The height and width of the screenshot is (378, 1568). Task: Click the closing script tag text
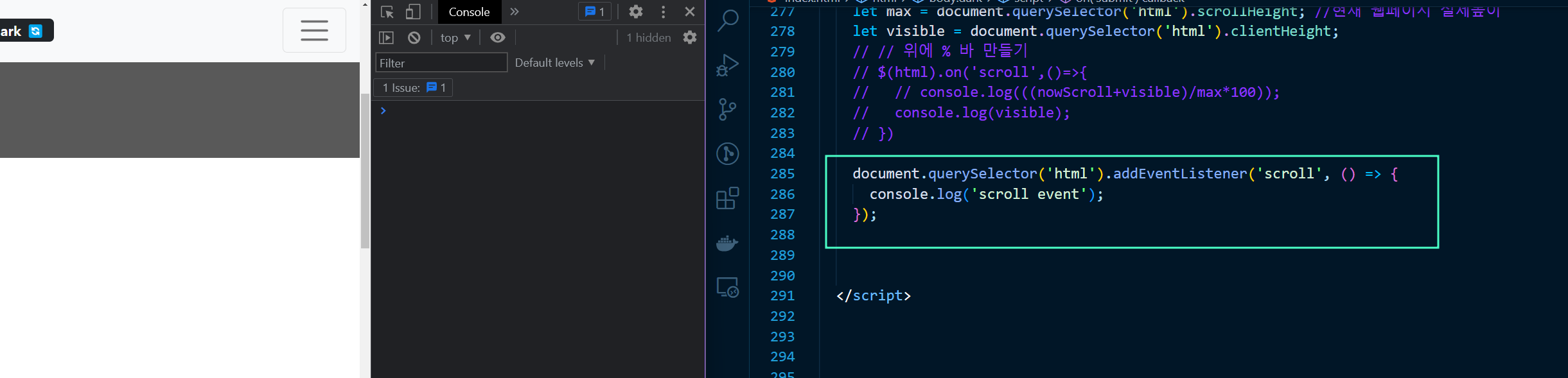874,296
